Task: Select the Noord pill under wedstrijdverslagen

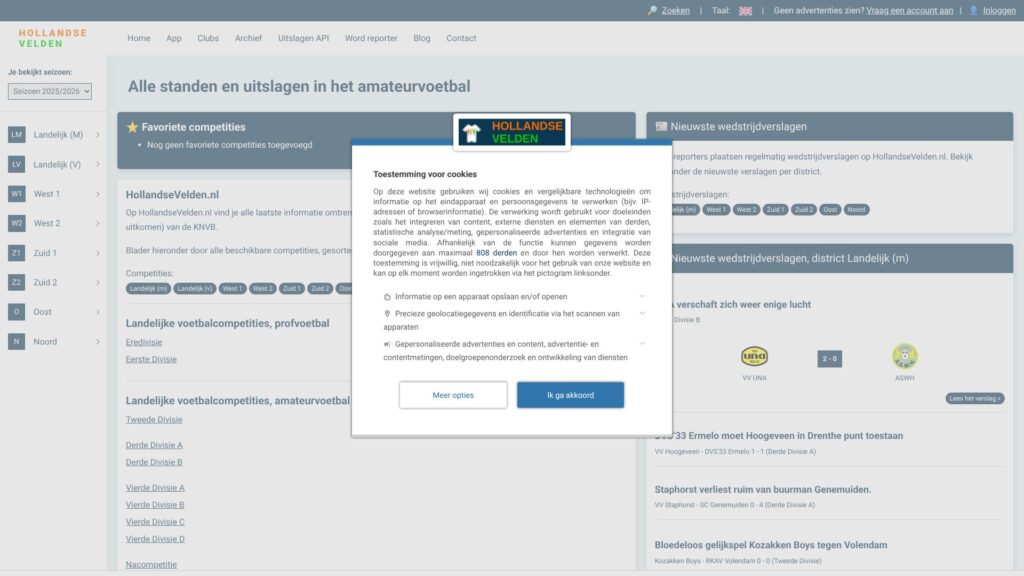Action: (x=856, y=210)
